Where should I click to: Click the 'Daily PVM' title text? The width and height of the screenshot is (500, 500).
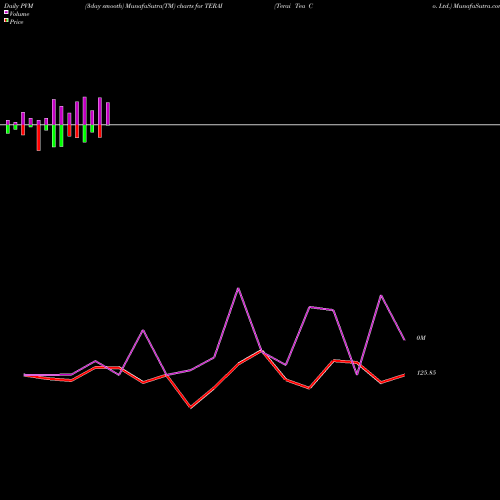19,6
